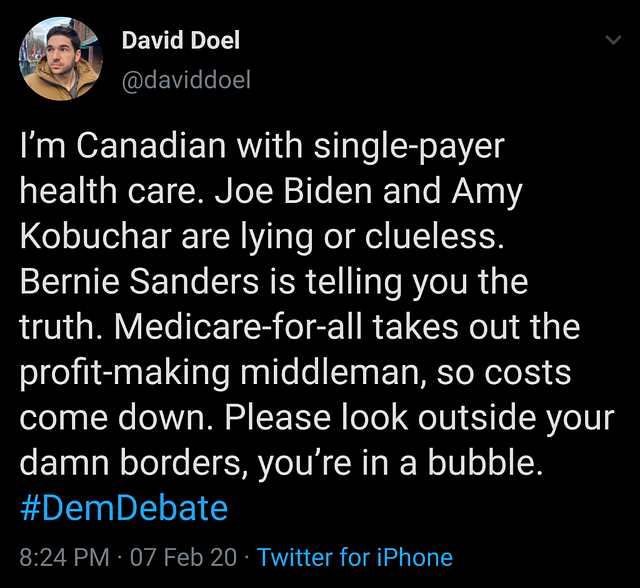This screenshot has height=588, width=640.
Task: Click the word "single-payer" in the tweet
Action: tap(410, 147)
